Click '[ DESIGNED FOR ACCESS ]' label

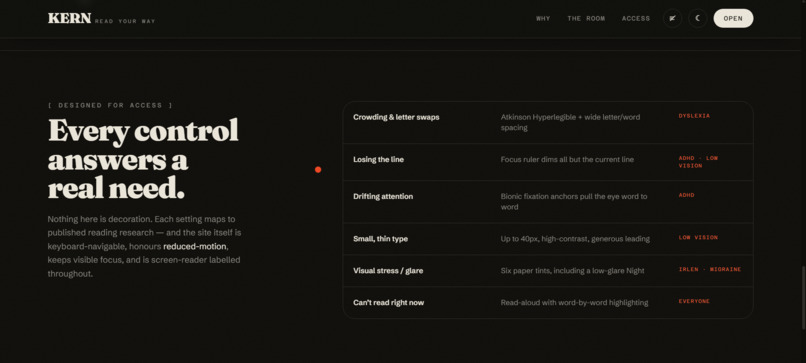click(x=111, y=105)
